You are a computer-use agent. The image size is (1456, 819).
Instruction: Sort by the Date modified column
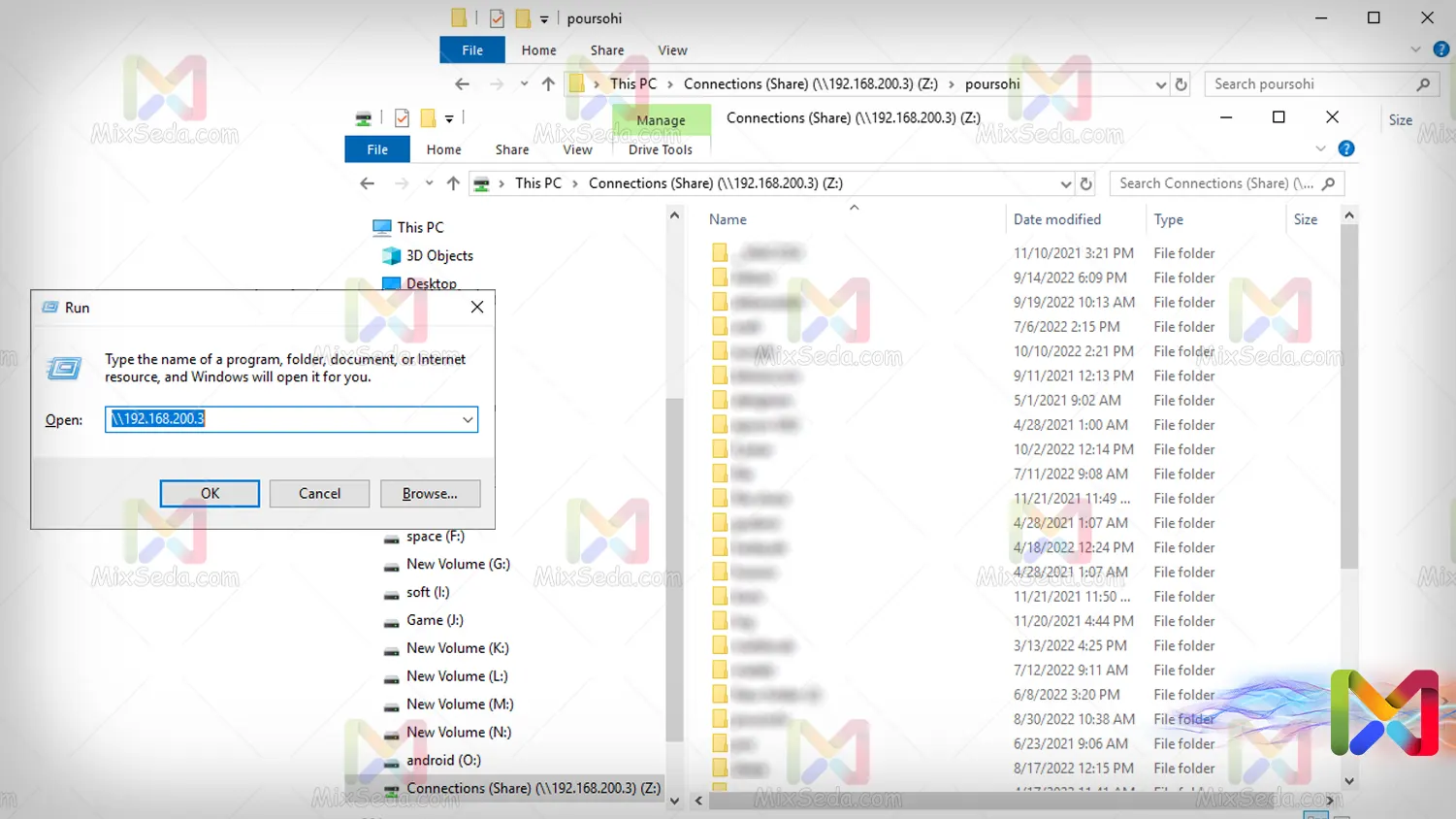click(x=1056, y=219)
